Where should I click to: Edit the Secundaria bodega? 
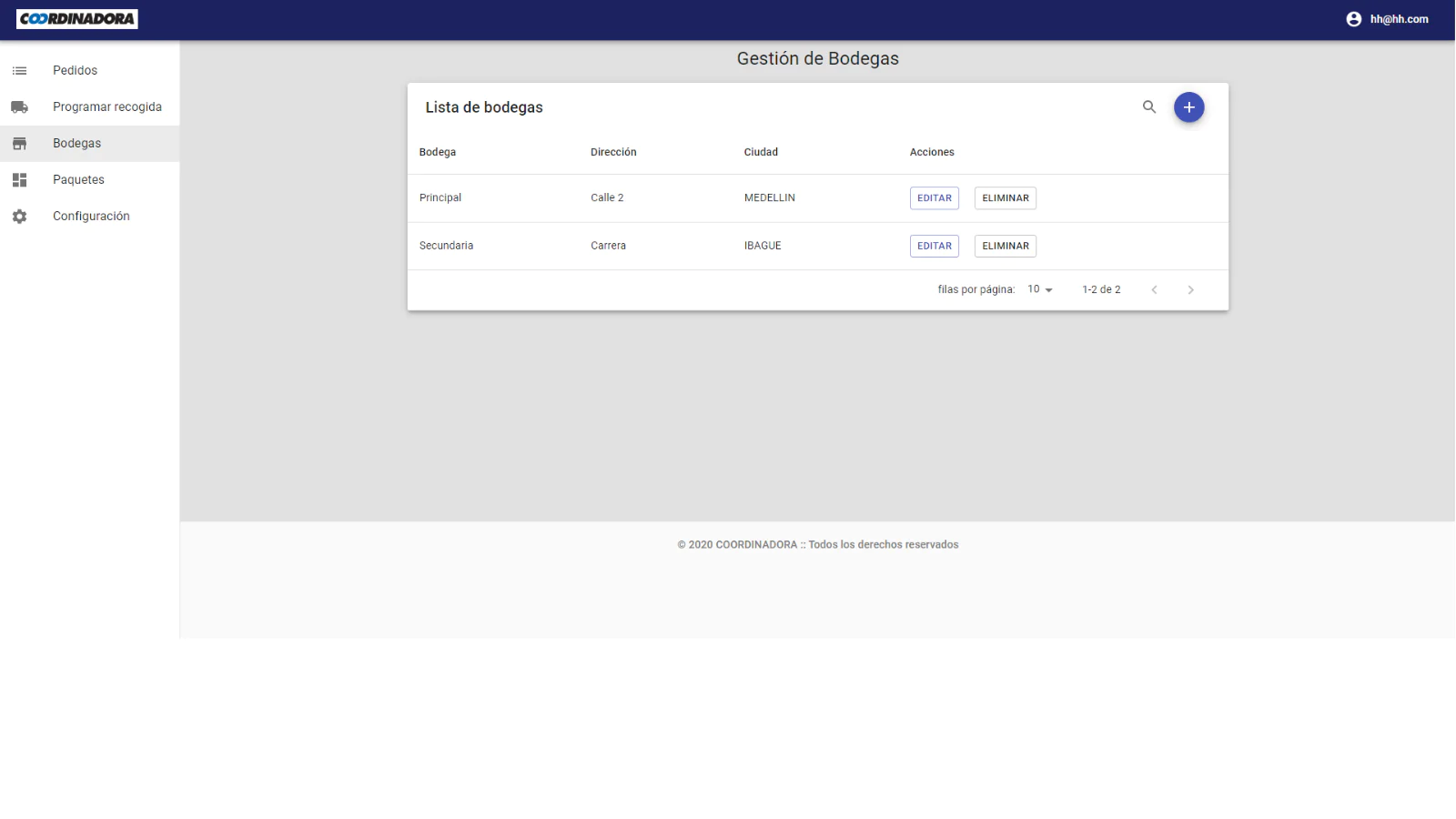934,246
